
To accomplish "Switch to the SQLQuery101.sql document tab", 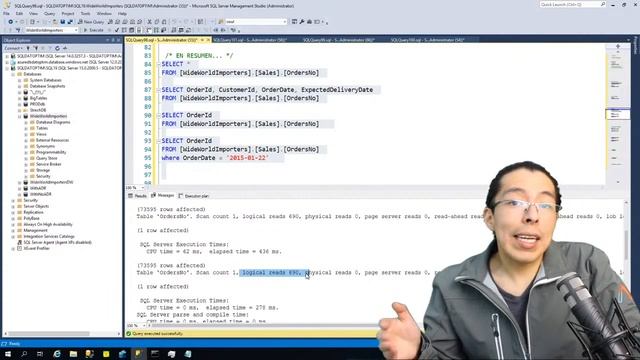I will coord(250,40).
